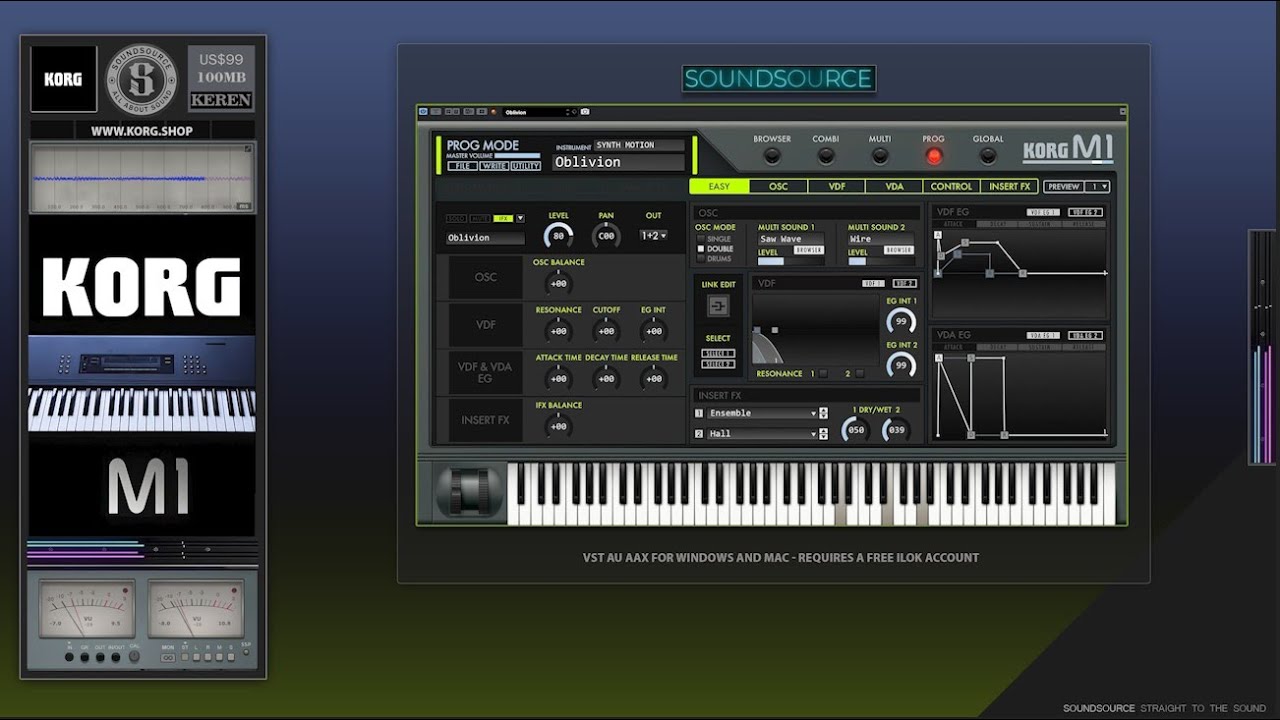The width and height of the screenshot is (1280, 720).
Task: Click the Pan knob showing C00
Action: (x=606, y=236)
